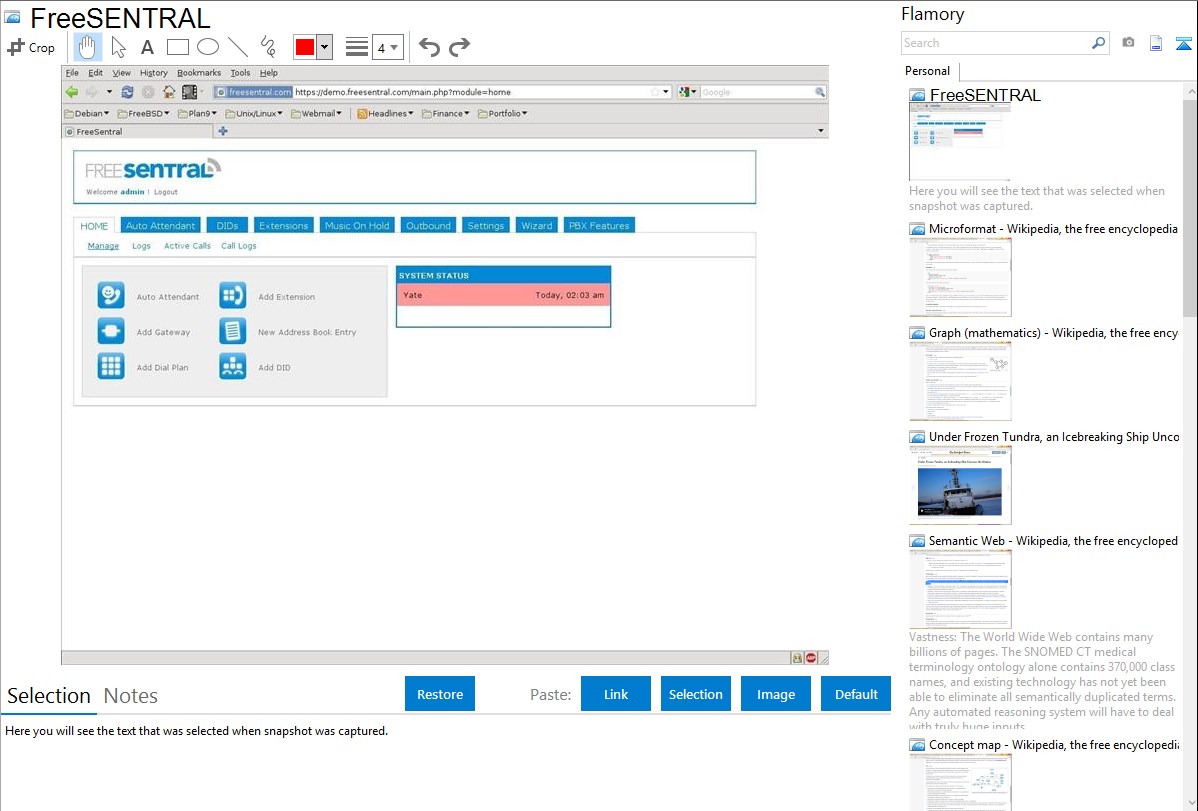
Task: Click the blue upload icon in Flamory header
Action: tap(1183, 43)
